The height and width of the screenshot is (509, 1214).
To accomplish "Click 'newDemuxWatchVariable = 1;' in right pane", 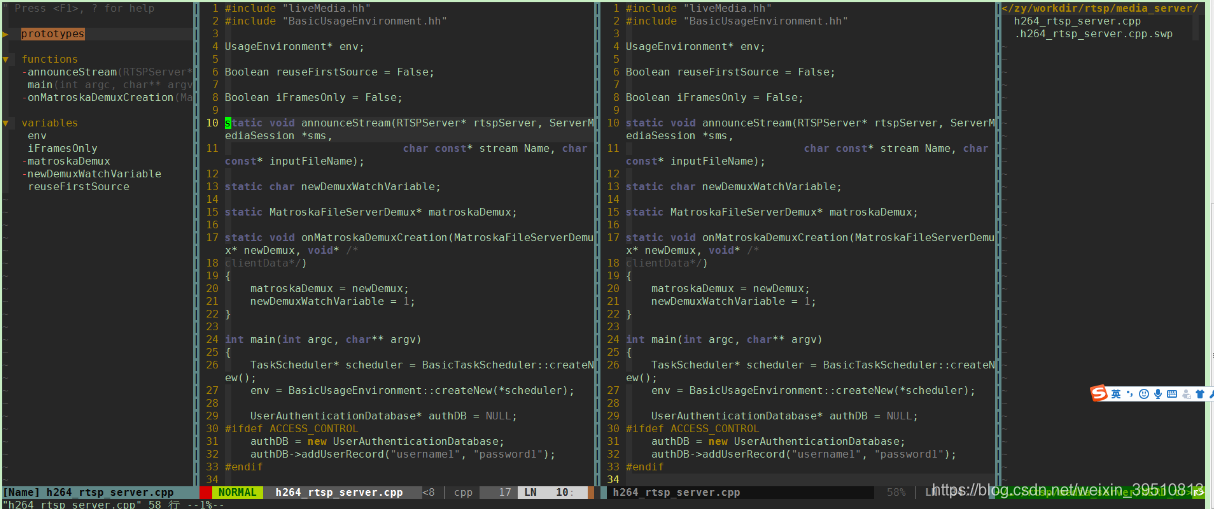I will point(733,301).
